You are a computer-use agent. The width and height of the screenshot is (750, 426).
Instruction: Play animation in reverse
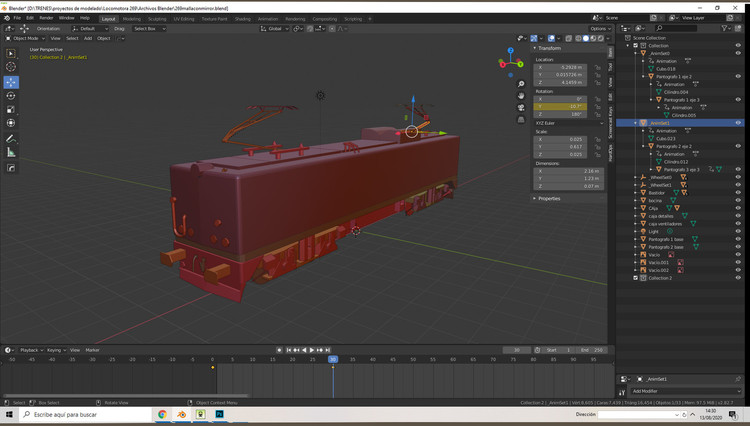coord(304,350)
